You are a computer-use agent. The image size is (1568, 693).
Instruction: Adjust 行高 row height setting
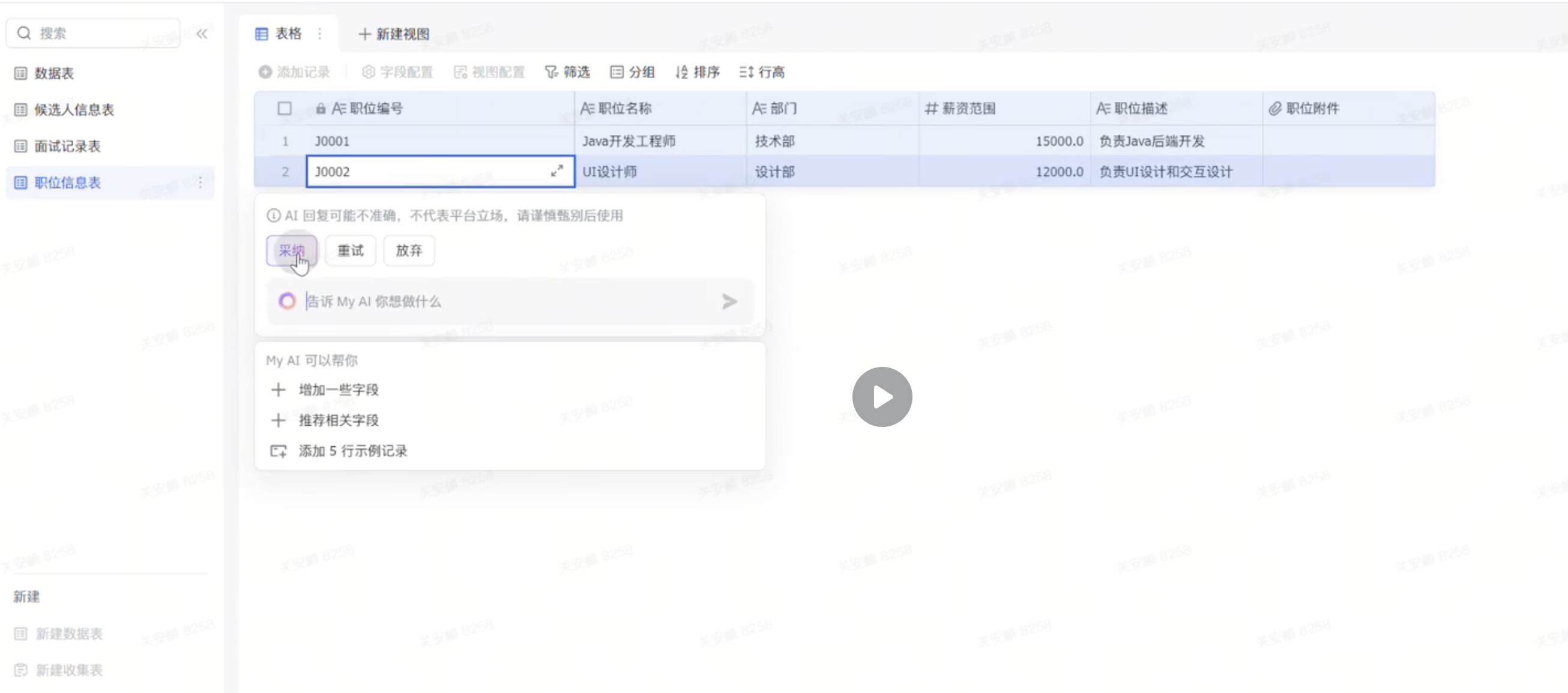(x=762, y=72)
